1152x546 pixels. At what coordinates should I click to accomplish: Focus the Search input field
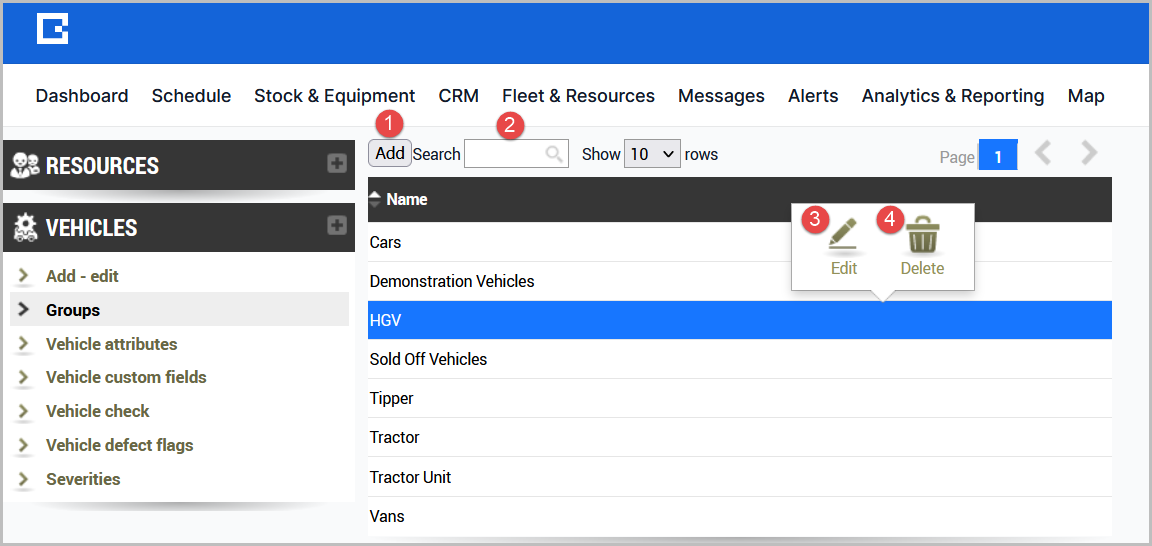click(x=516, y=154)
